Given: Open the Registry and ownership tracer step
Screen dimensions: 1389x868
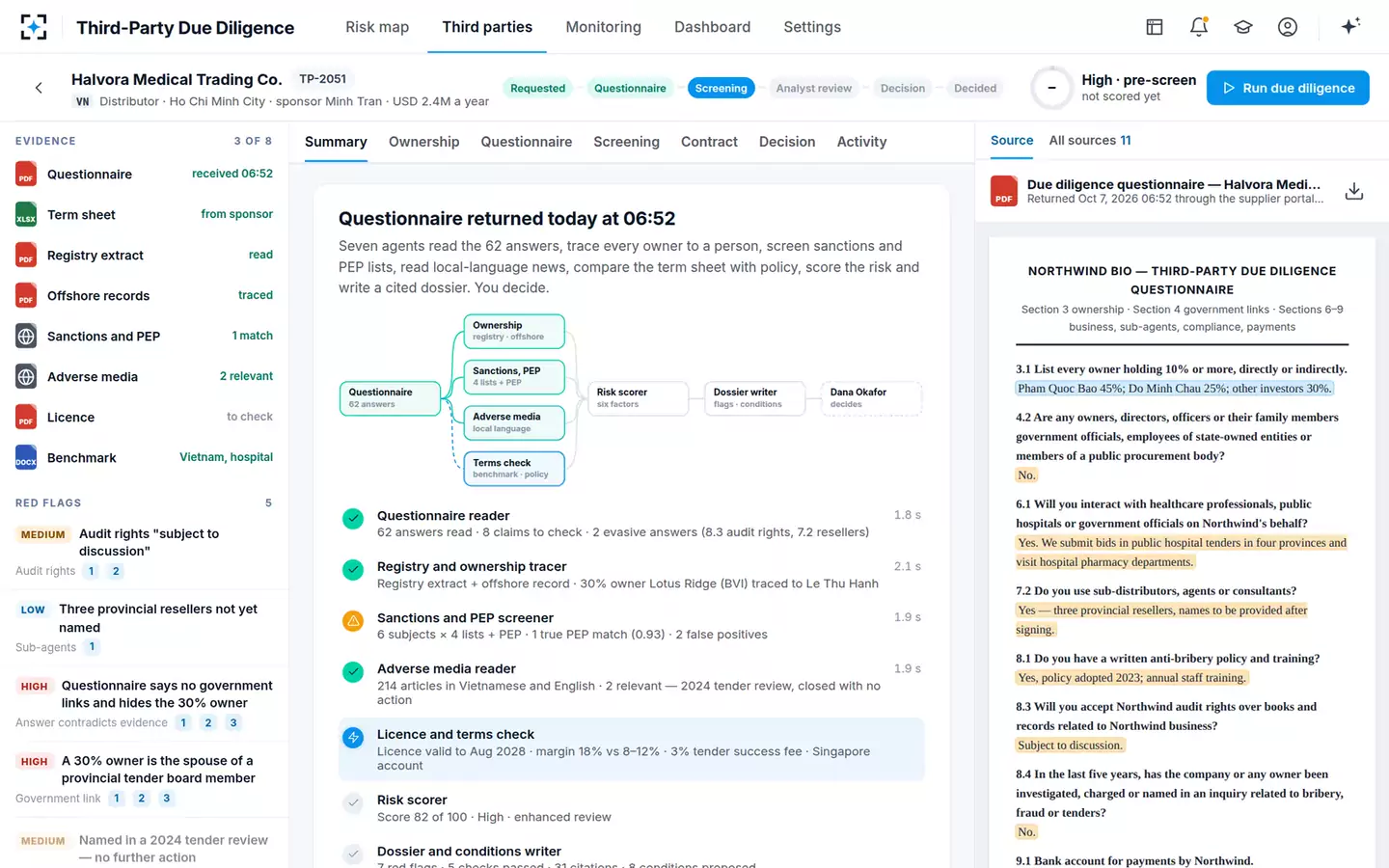Looking at the screenshot, I should pyautogui.click(x=631, y=575).
